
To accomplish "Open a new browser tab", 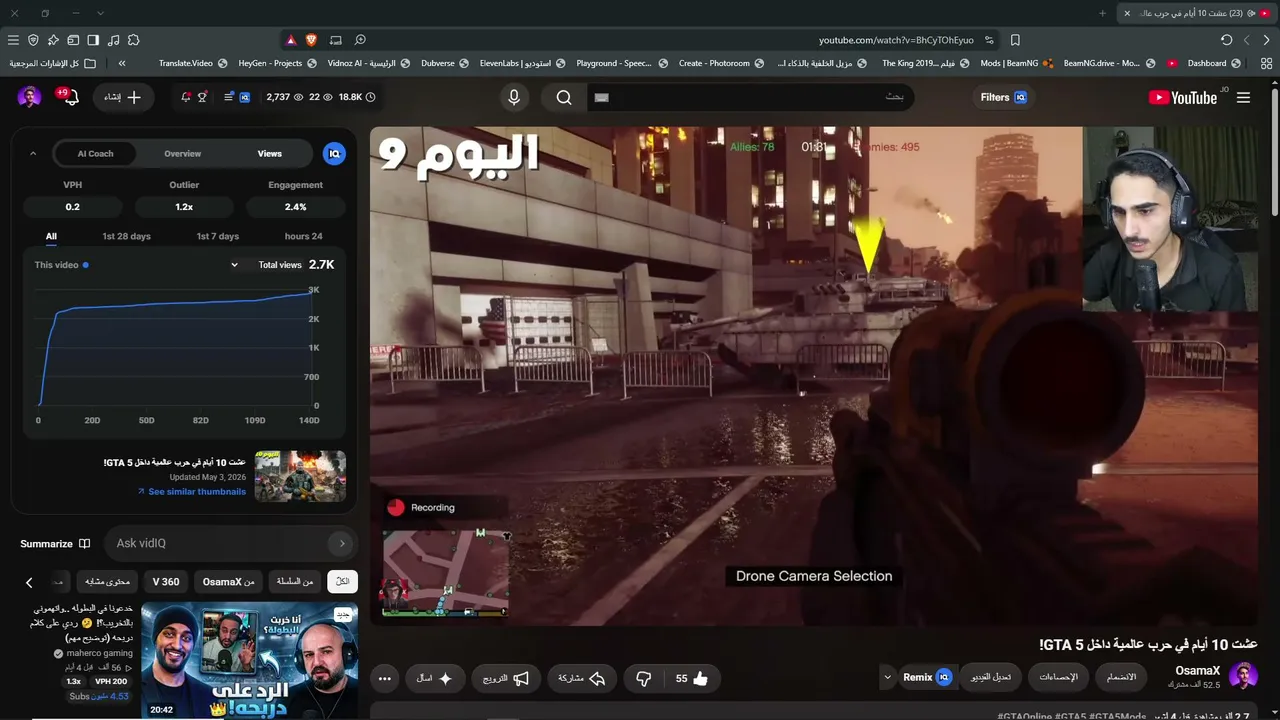I will pyautogui.click(x=1103, y=13).
